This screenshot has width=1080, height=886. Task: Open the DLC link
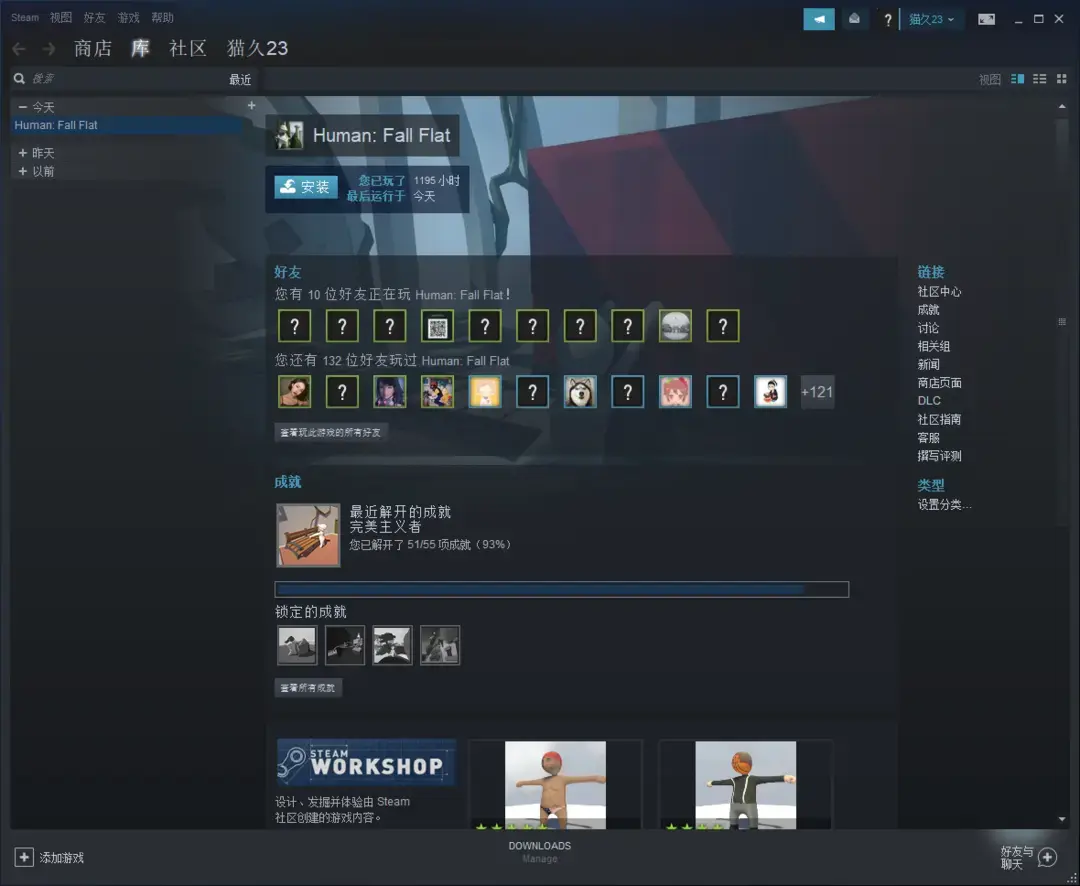pyautogui.click(x=928, y=401)
